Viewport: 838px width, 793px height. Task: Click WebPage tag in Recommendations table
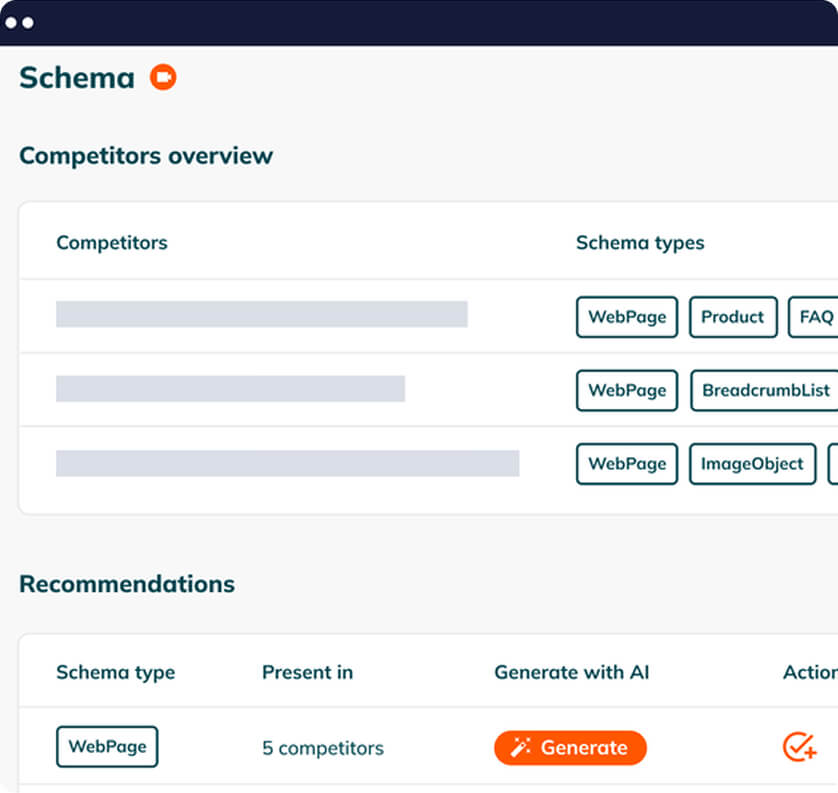[x=107, y=747]
